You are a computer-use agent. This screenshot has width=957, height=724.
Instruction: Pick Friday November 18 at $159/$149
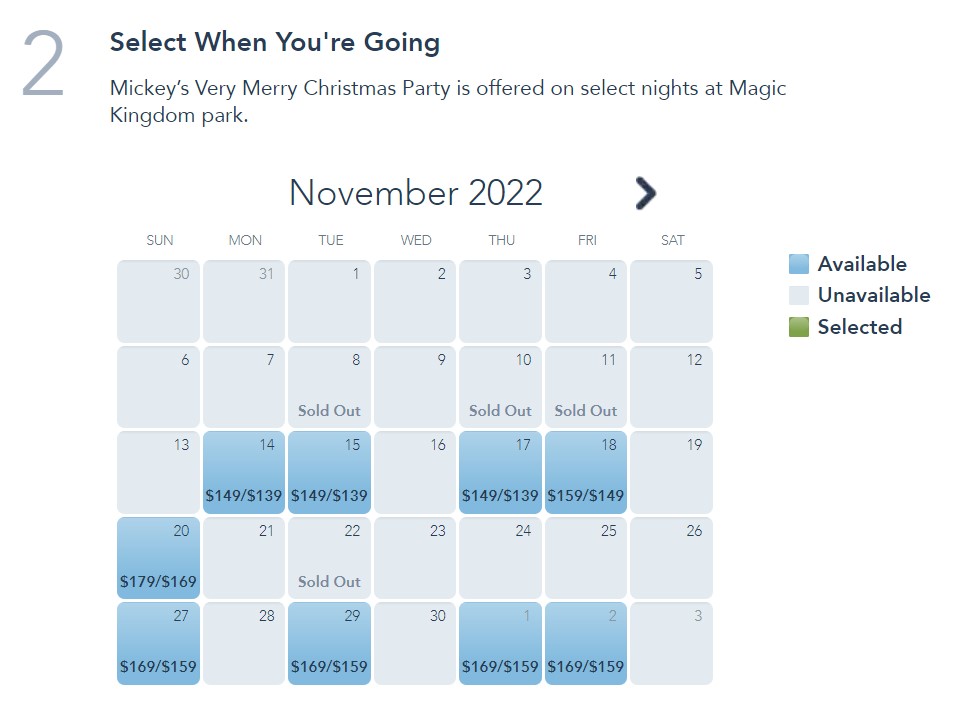[x=586, y=472]
